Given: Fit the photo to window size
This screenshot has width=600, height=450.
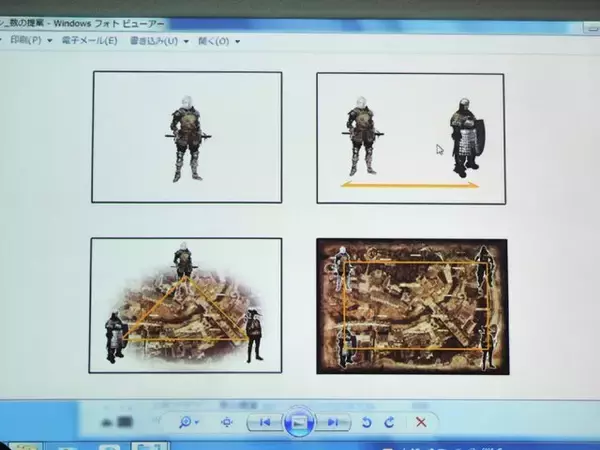Looking at the screenshot, I should click(x=226, y=422).
